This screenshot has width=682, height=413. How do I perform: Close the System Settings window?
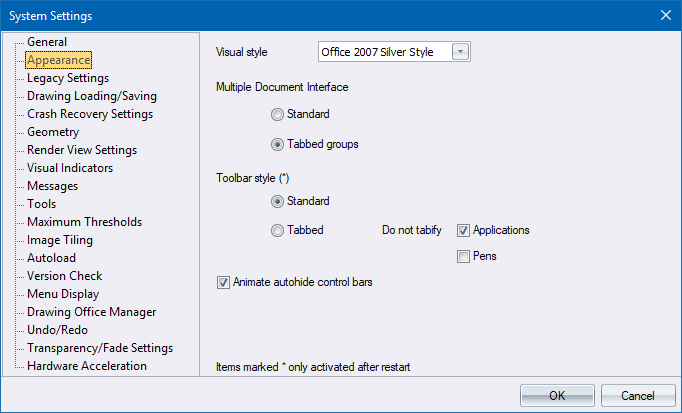(665, 15)
